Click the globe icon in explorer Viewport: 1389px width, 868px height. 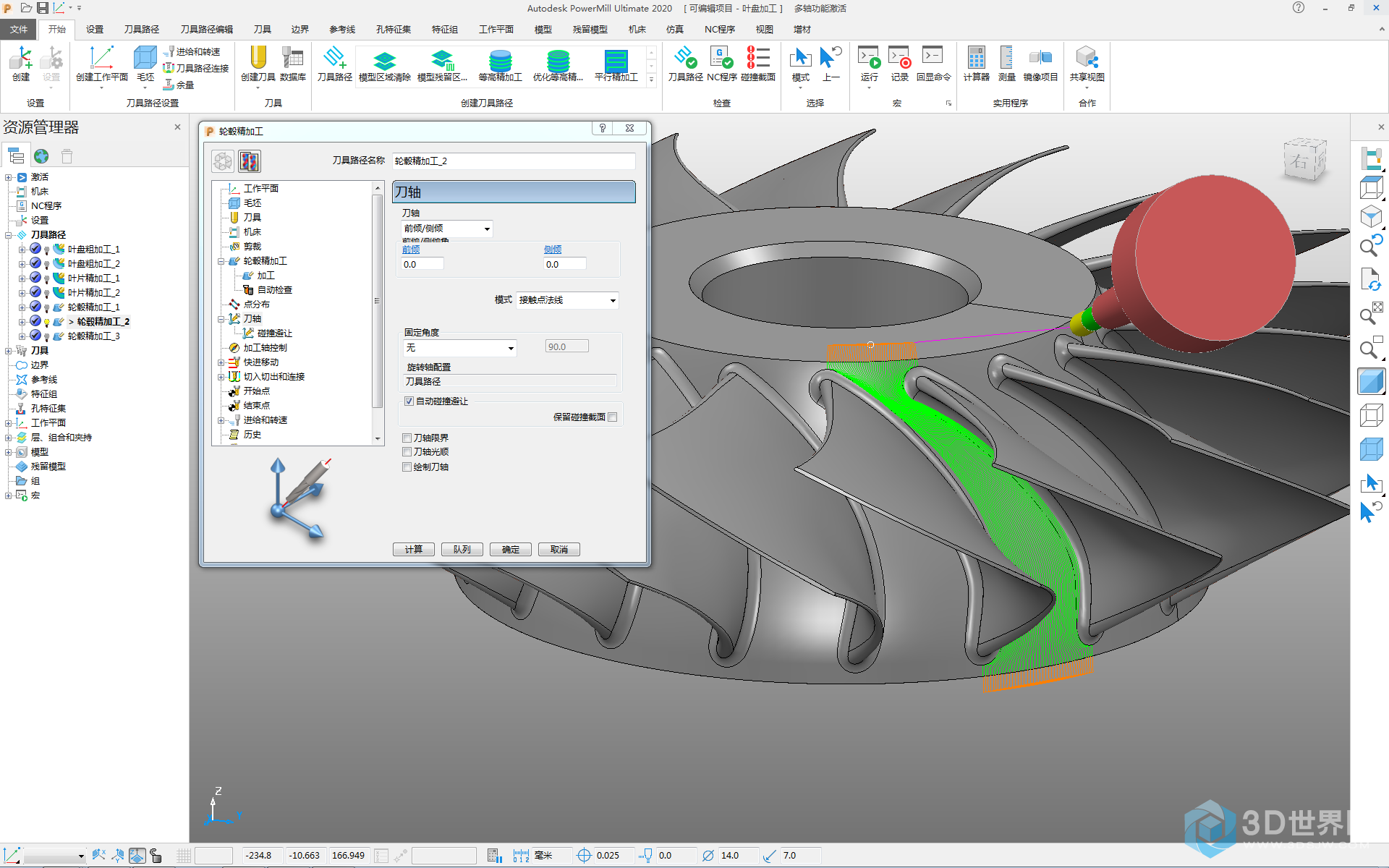41,156
